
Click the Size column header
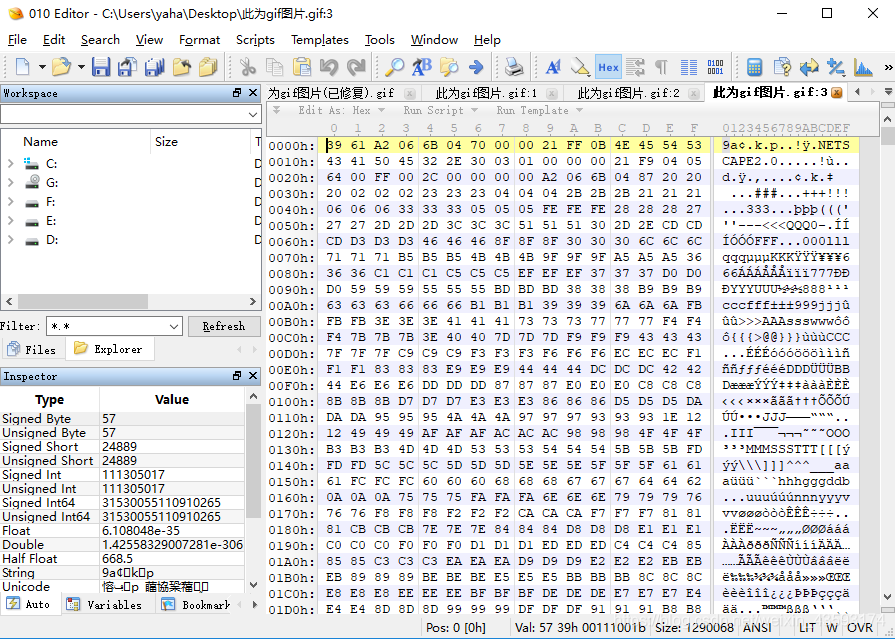pos(200,142)
